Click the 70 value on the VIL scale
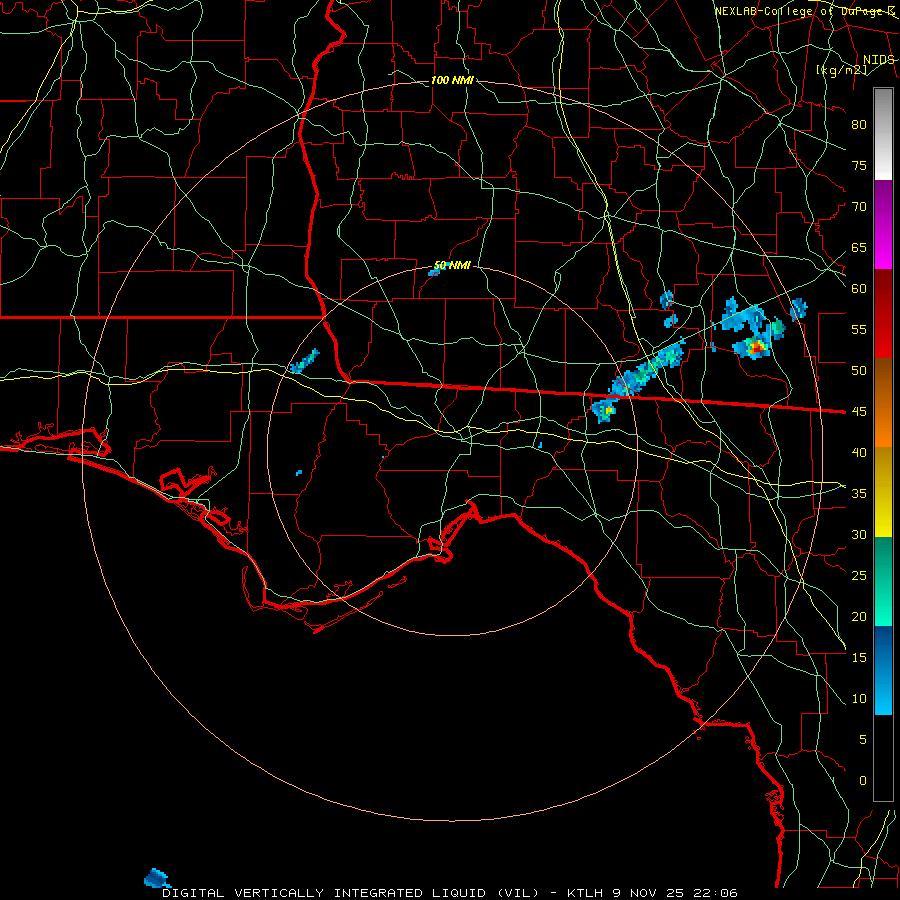This screenshot has height=900, width=900. coord(859,207)
